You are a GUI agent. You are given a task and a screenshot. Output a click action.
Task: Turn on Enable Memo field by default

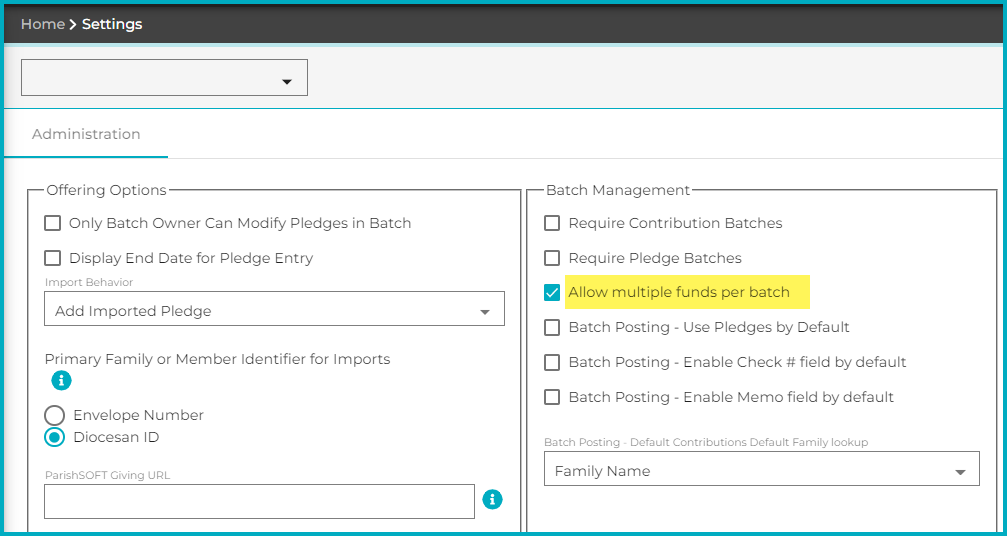point(552,397)
